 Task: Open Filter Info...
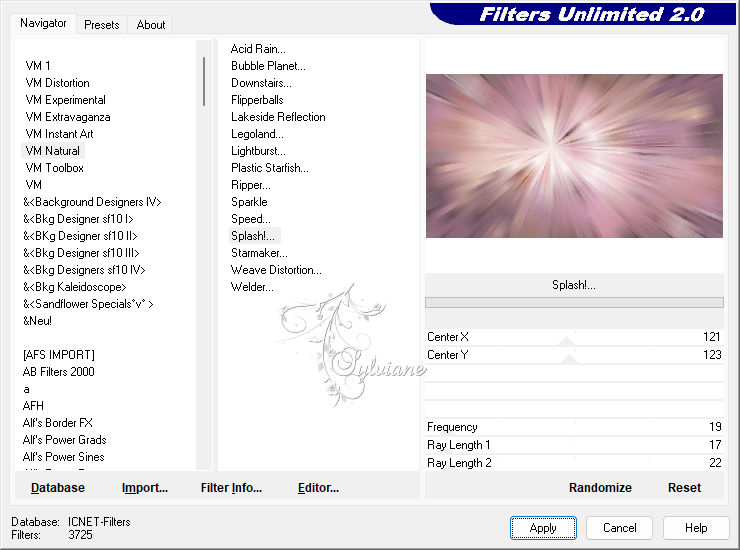coord(231,488)
